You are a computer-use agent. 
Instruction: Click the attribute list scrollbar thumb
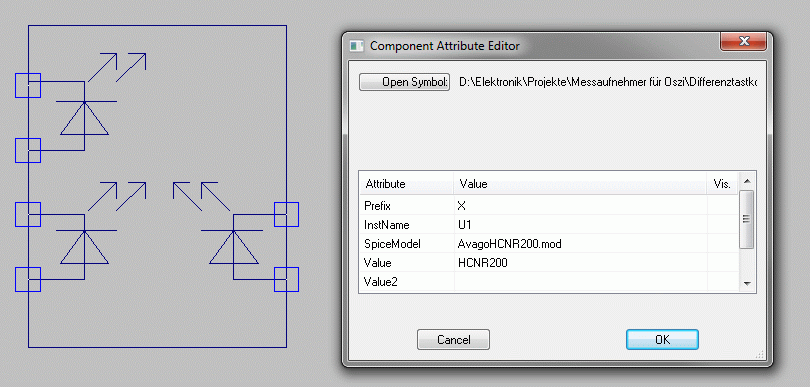point(746,219)
